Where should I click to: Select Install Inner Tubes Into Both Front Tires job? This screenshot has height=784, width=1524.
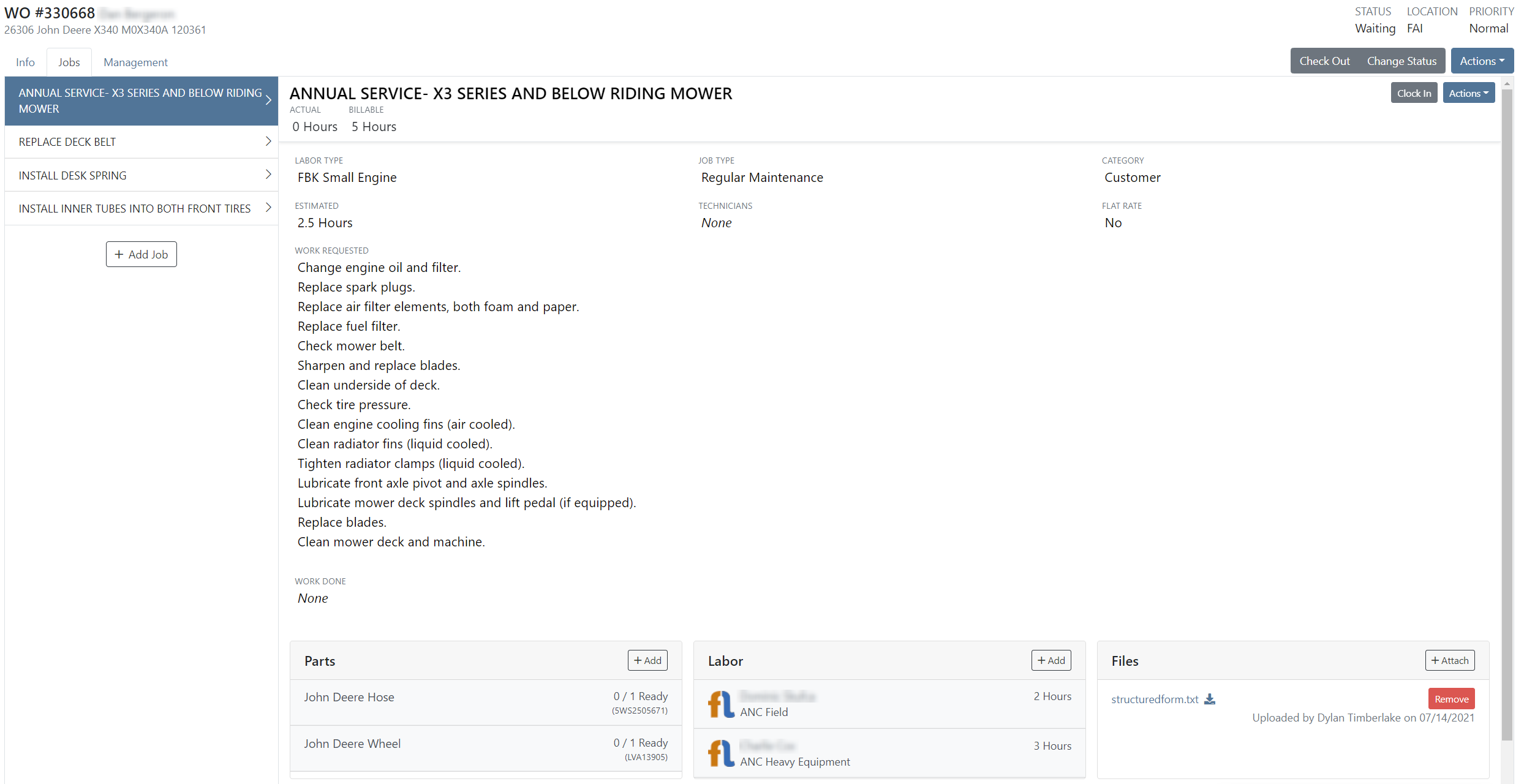(141, 209)
